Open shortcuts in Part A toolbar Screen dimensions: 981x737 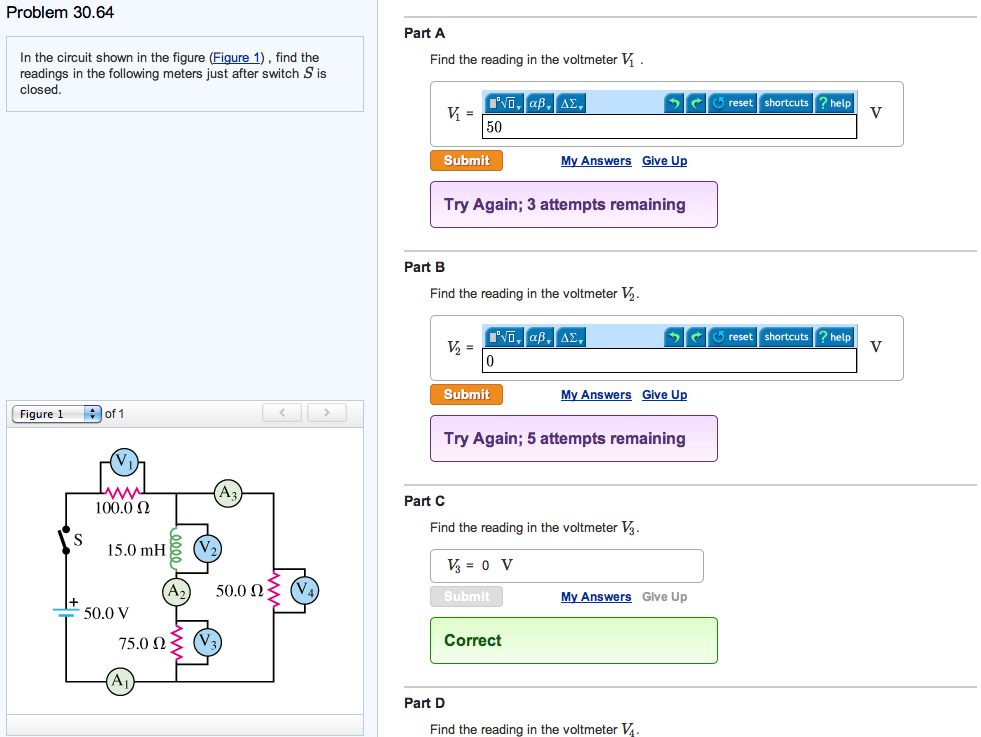tap(786, 103)
